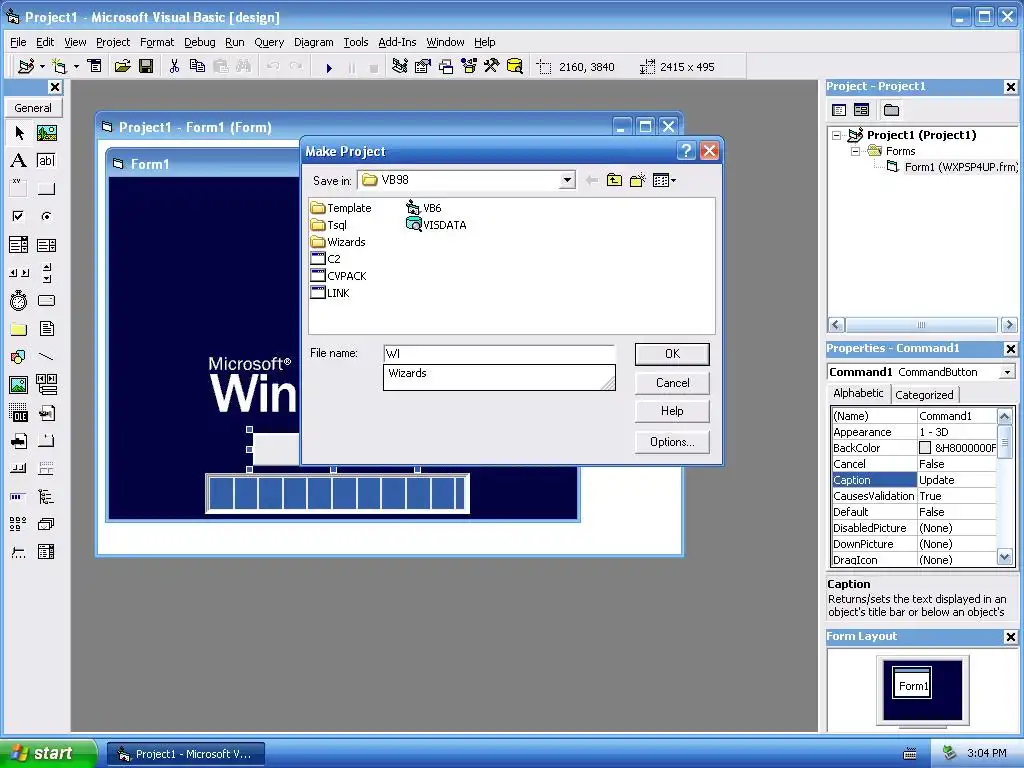Select the Label (A) tool in toolbox
The image size is (1024, 768).
(x=19, y=161)
